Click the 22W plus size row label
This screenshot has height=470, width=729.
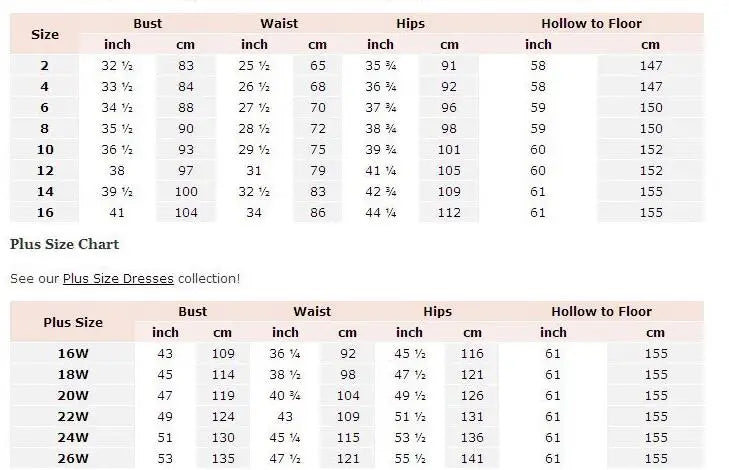74,417
